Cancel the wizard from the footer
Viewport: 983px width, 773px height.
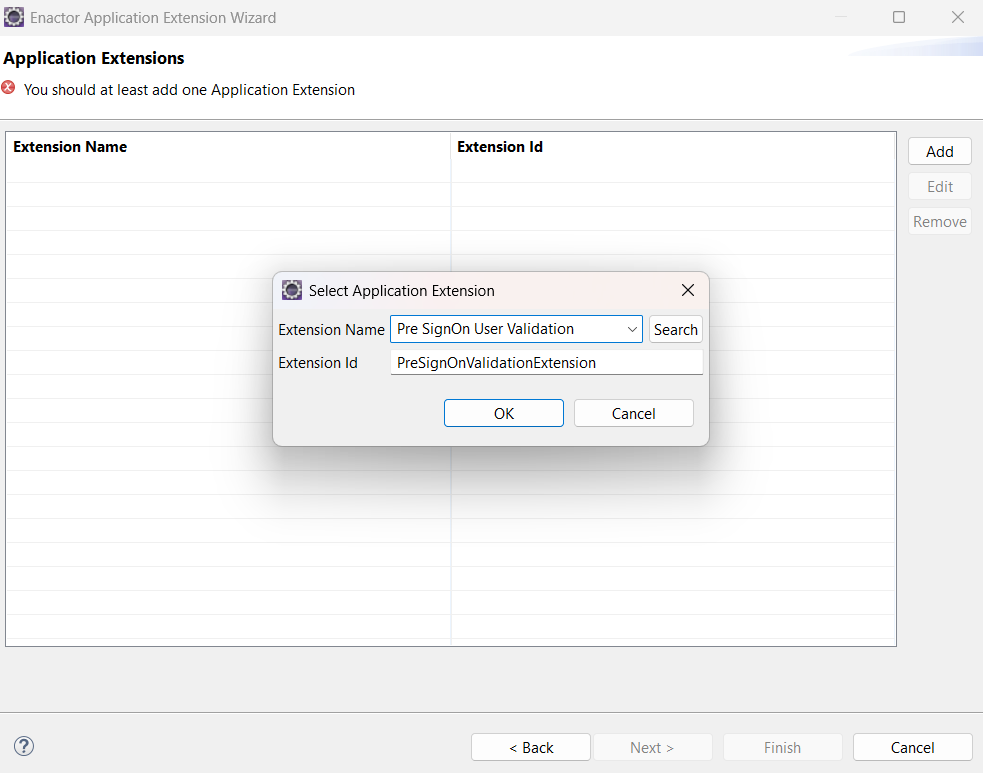point(911,747)
